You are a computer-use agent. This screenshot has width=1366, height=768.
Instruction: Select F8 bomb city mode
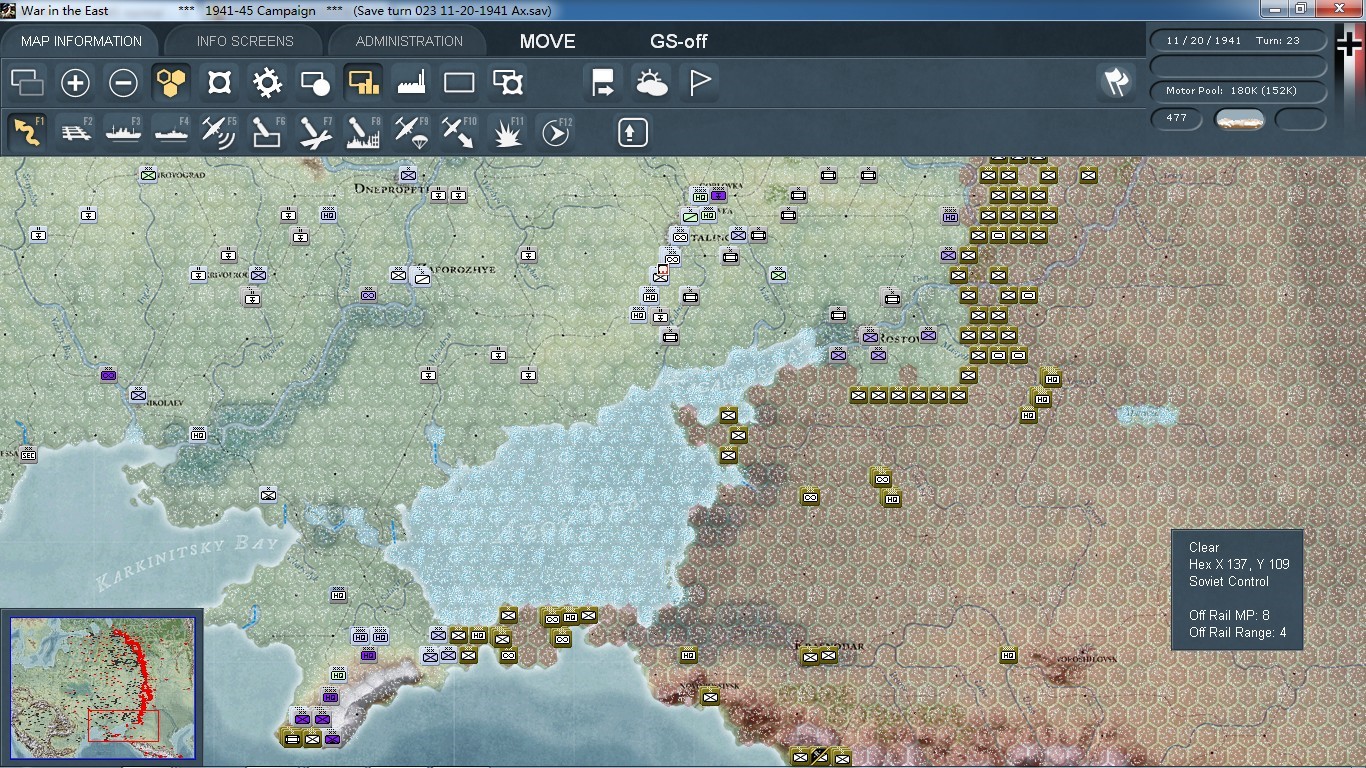coord(363,132)
